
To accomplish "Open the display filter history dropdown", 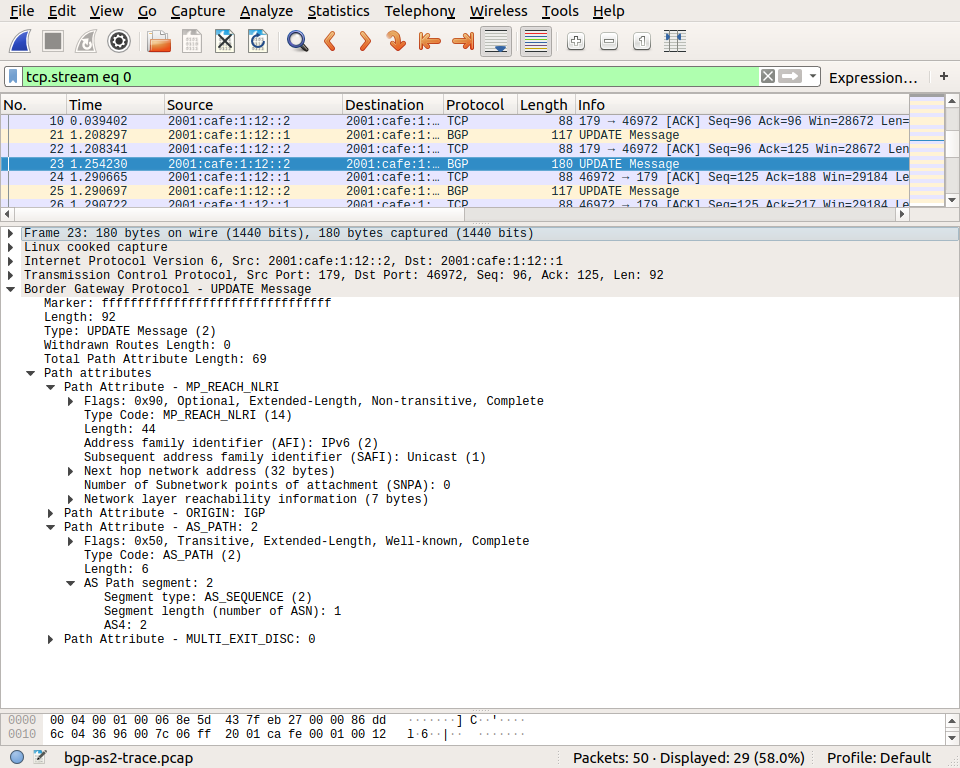I will [x=812, y=77].
